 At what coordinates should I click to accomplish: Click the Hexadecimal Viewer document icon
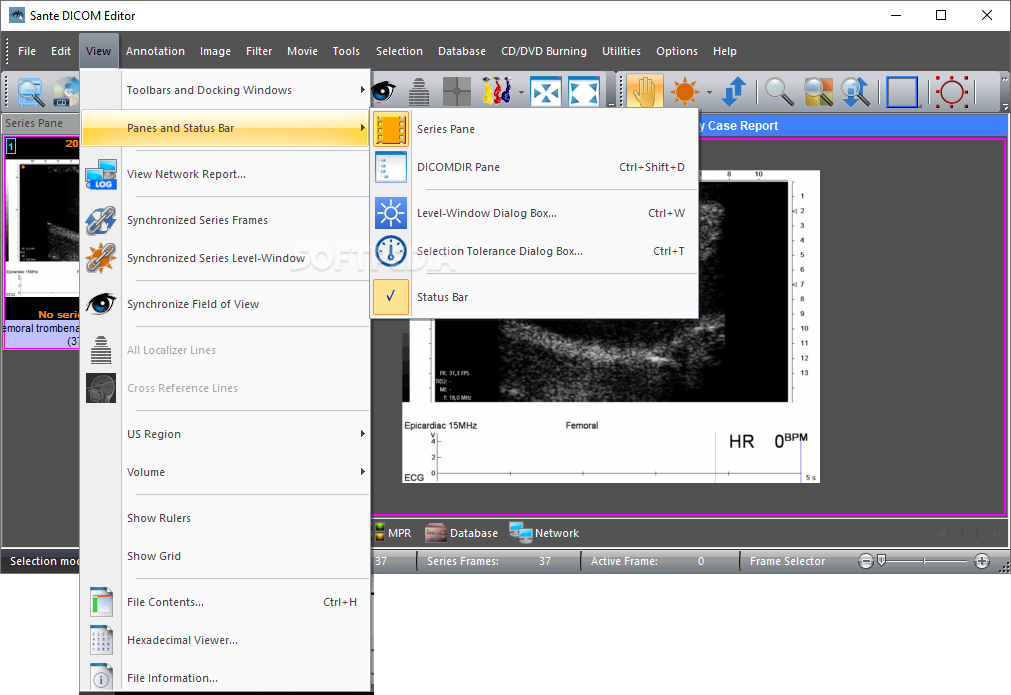pos(101,640)
